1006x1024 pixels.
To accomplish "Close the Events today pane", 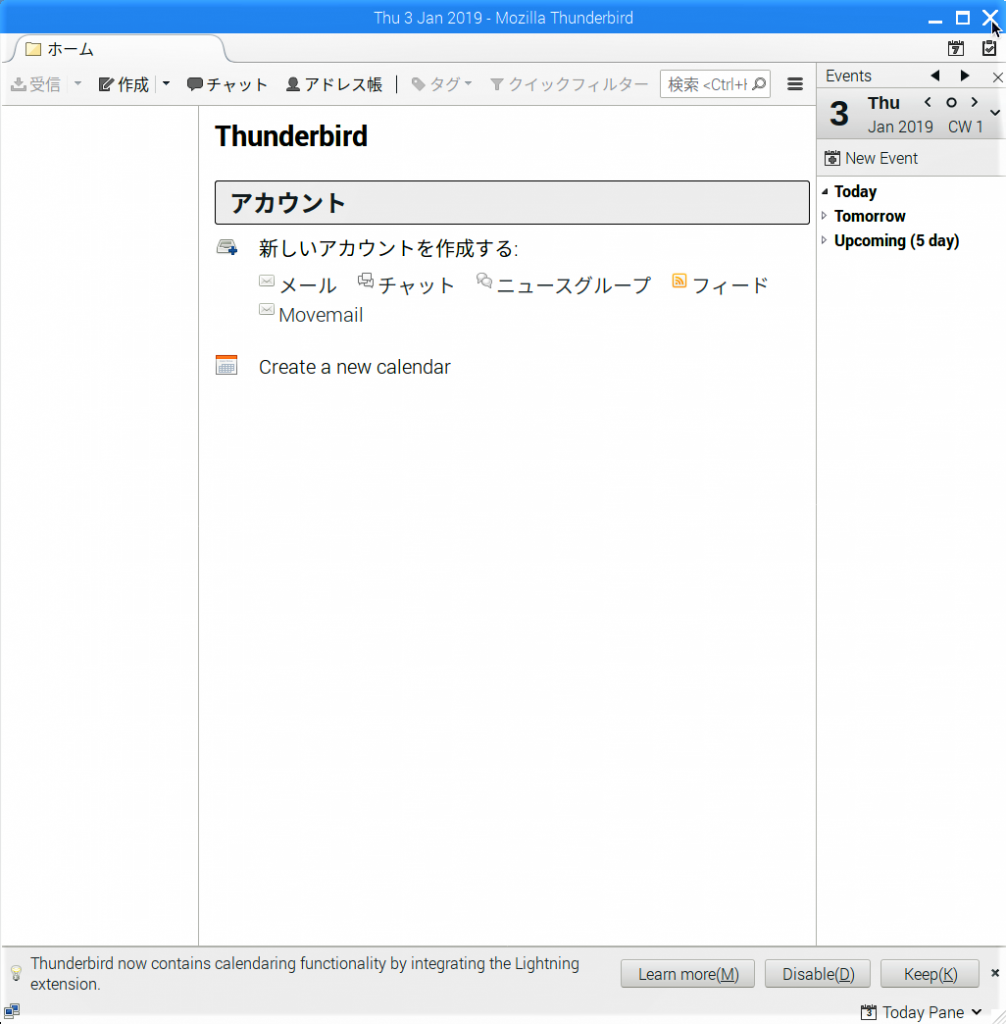I will [998, 77].
